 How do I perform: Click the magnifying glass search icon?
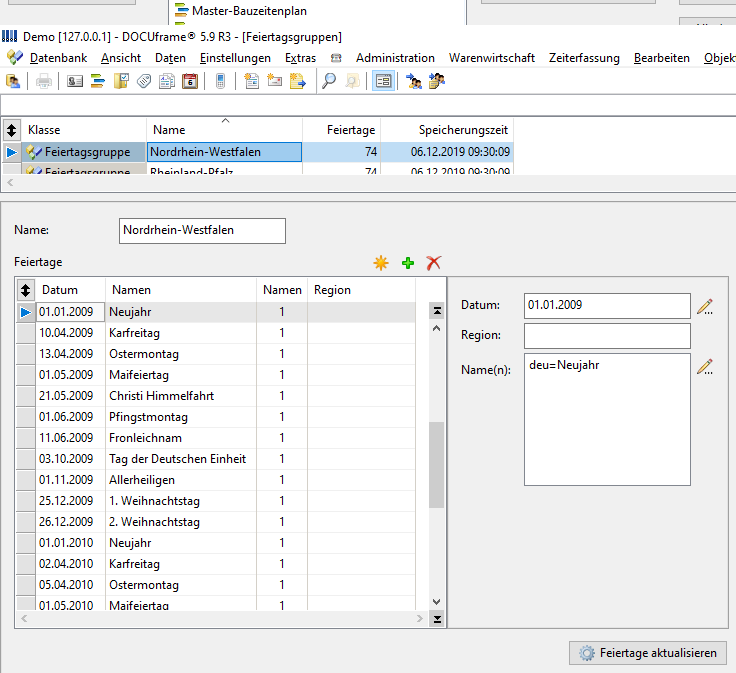(x=329, y=81)
